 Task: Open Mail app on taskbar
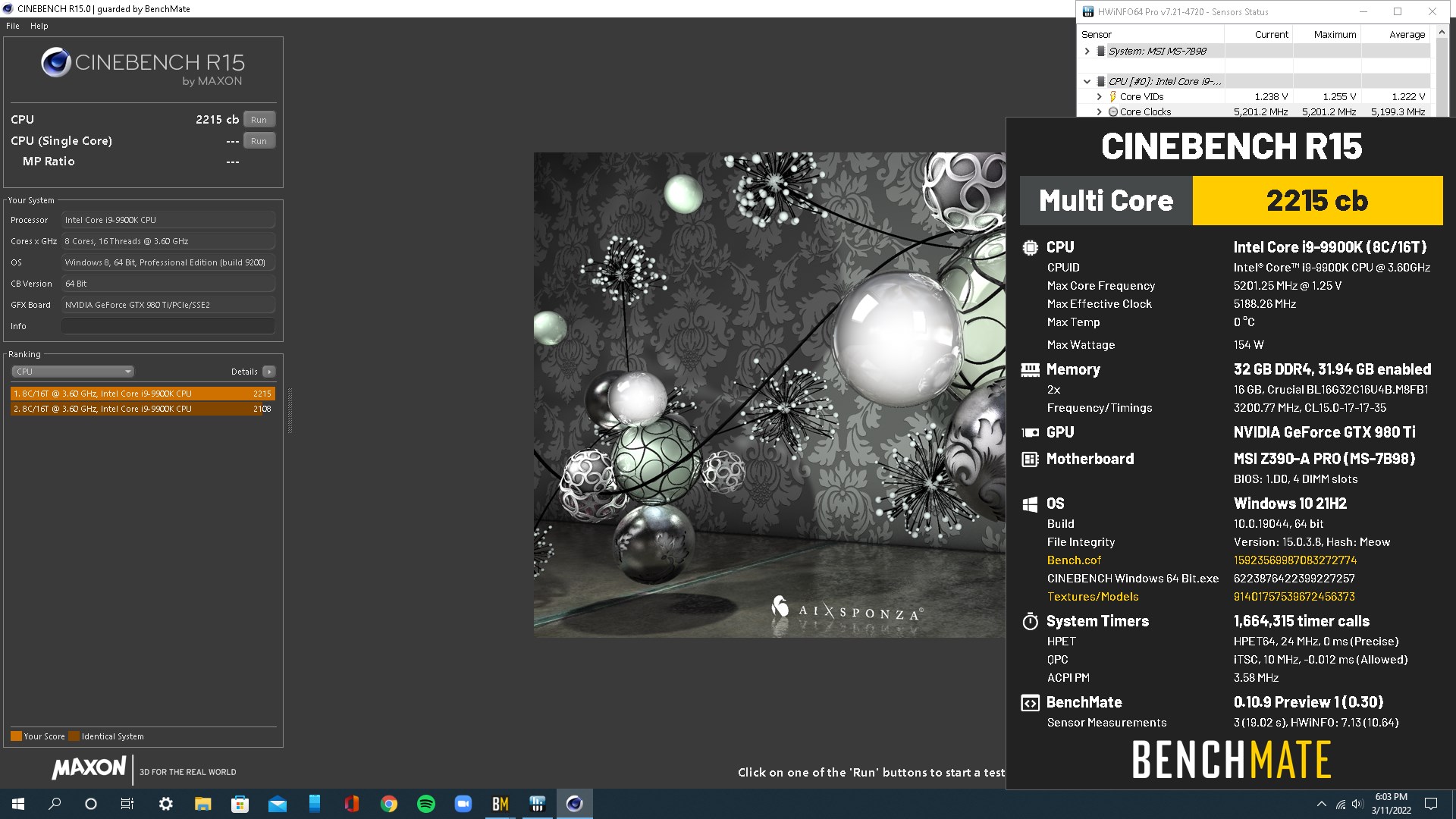277,804
